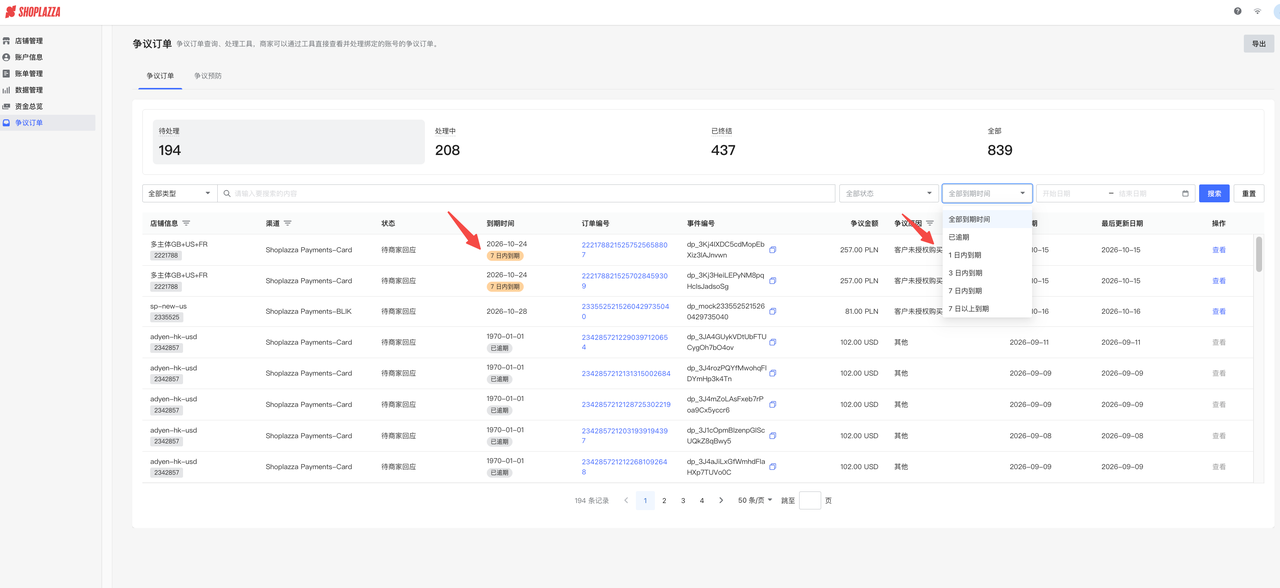Switch to the 争议预防 tab
The image size is (1280, 588).
point(208,76)
